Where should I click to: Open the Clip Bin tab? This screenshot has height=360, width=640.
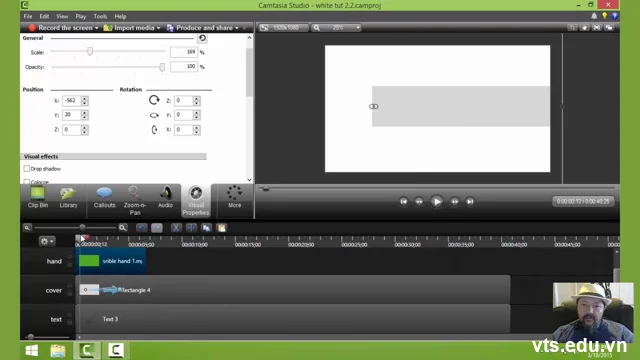coord(38,197)
